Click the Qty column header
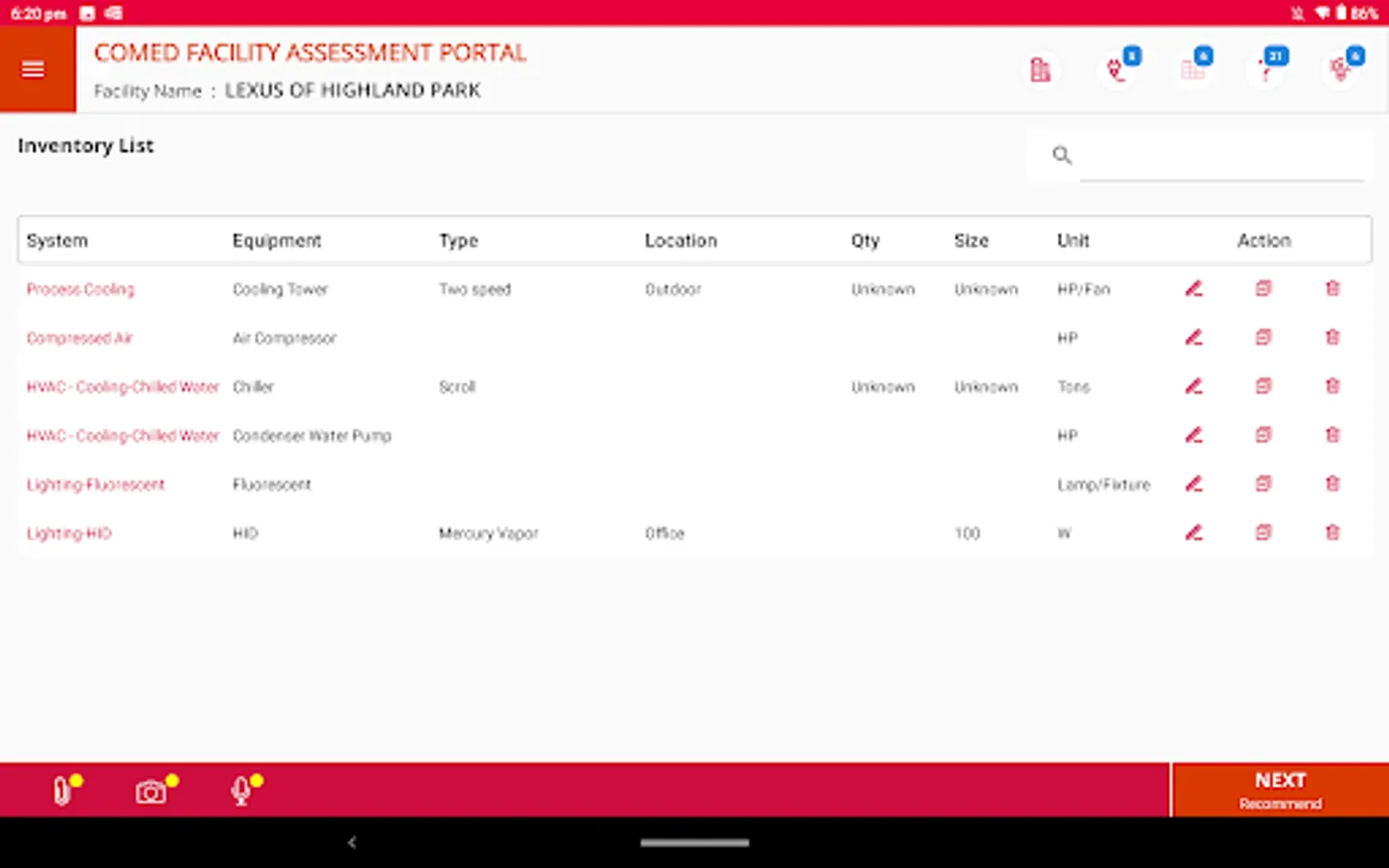 click(x=865, y=240)
